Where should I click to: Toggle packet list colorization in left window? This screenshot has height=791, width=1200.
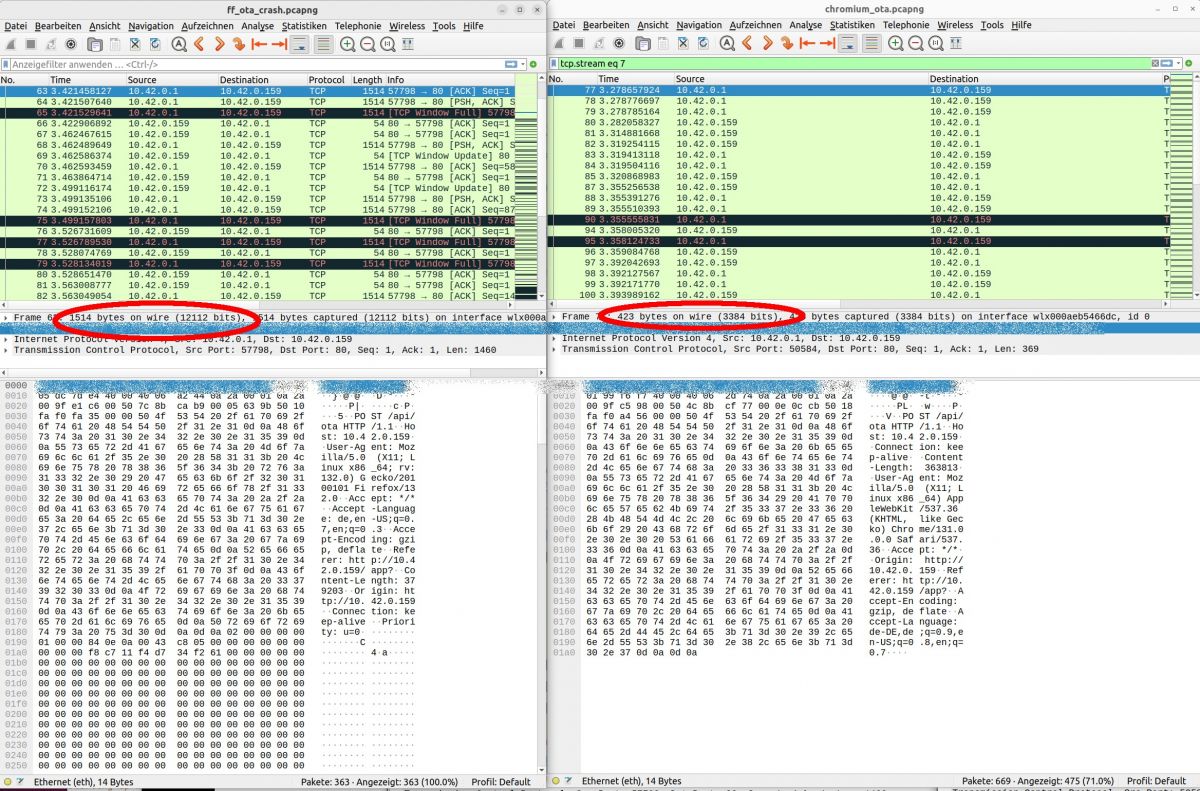pos(324,44)
